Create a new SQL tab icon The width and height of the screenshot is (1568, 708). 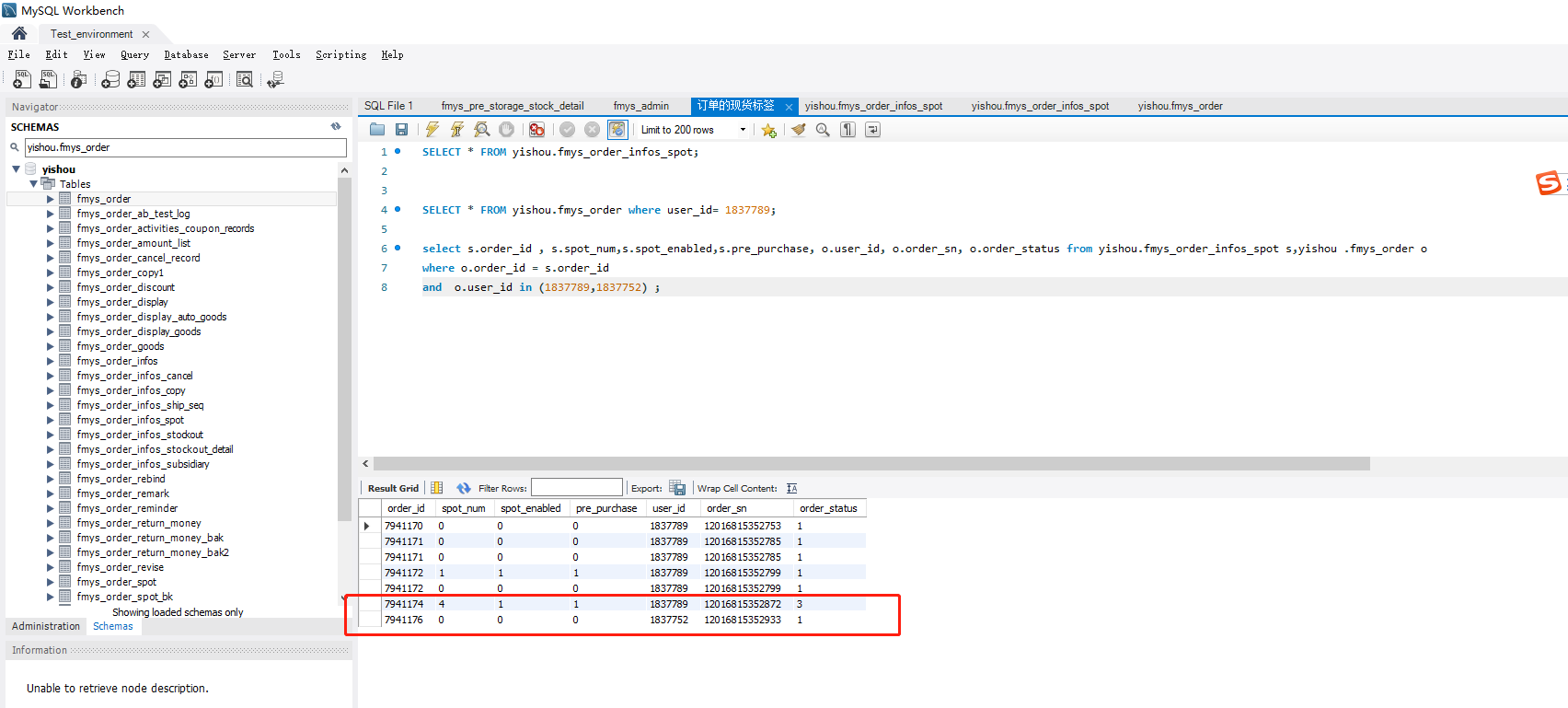pos(22,80)
